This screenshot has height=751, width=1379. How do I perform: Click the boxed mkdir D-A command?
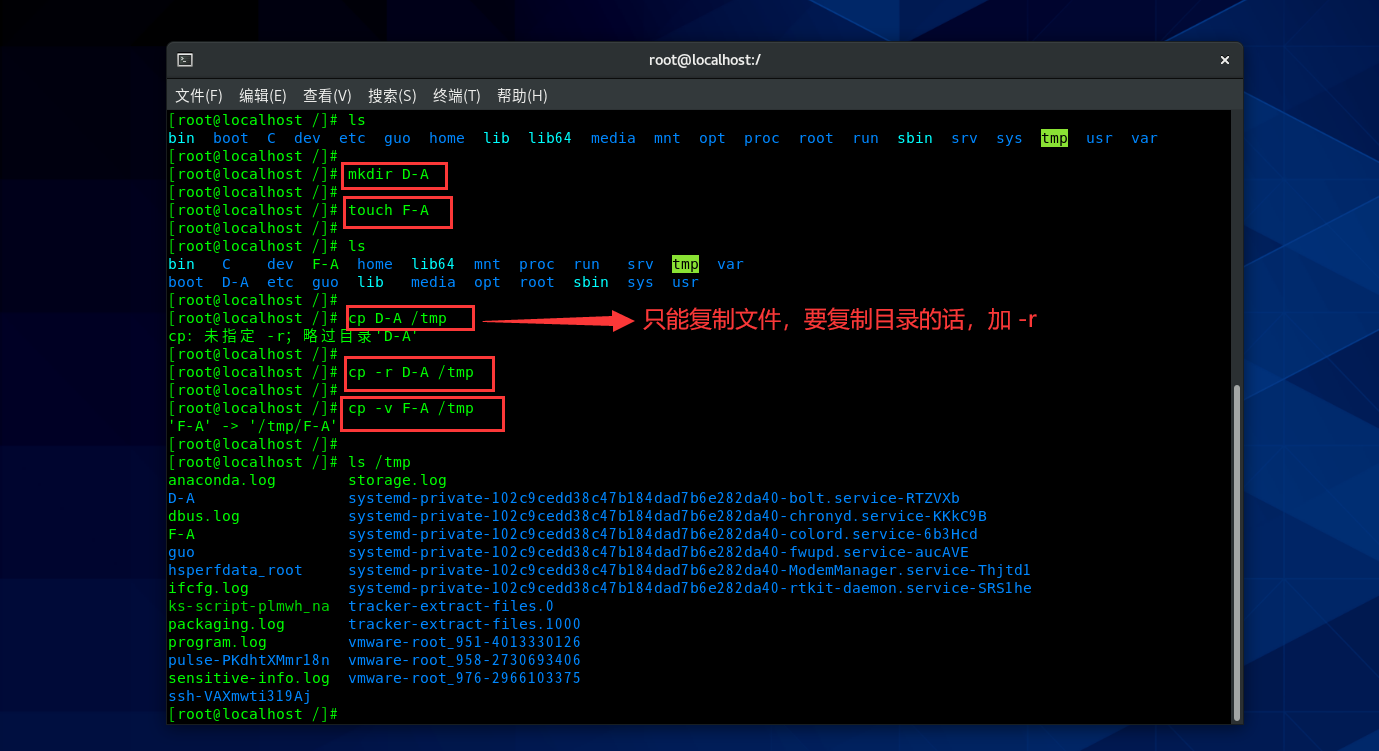388,175
